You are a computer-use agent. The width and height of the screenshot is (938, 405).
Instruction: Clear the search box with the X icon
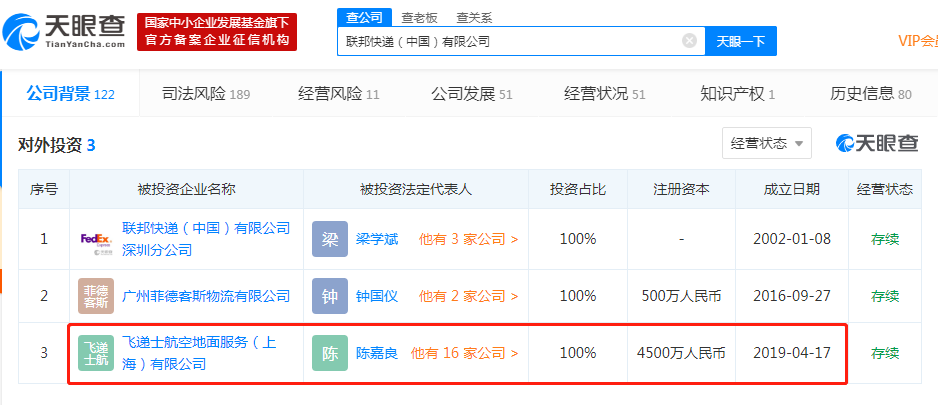(689, 41)
